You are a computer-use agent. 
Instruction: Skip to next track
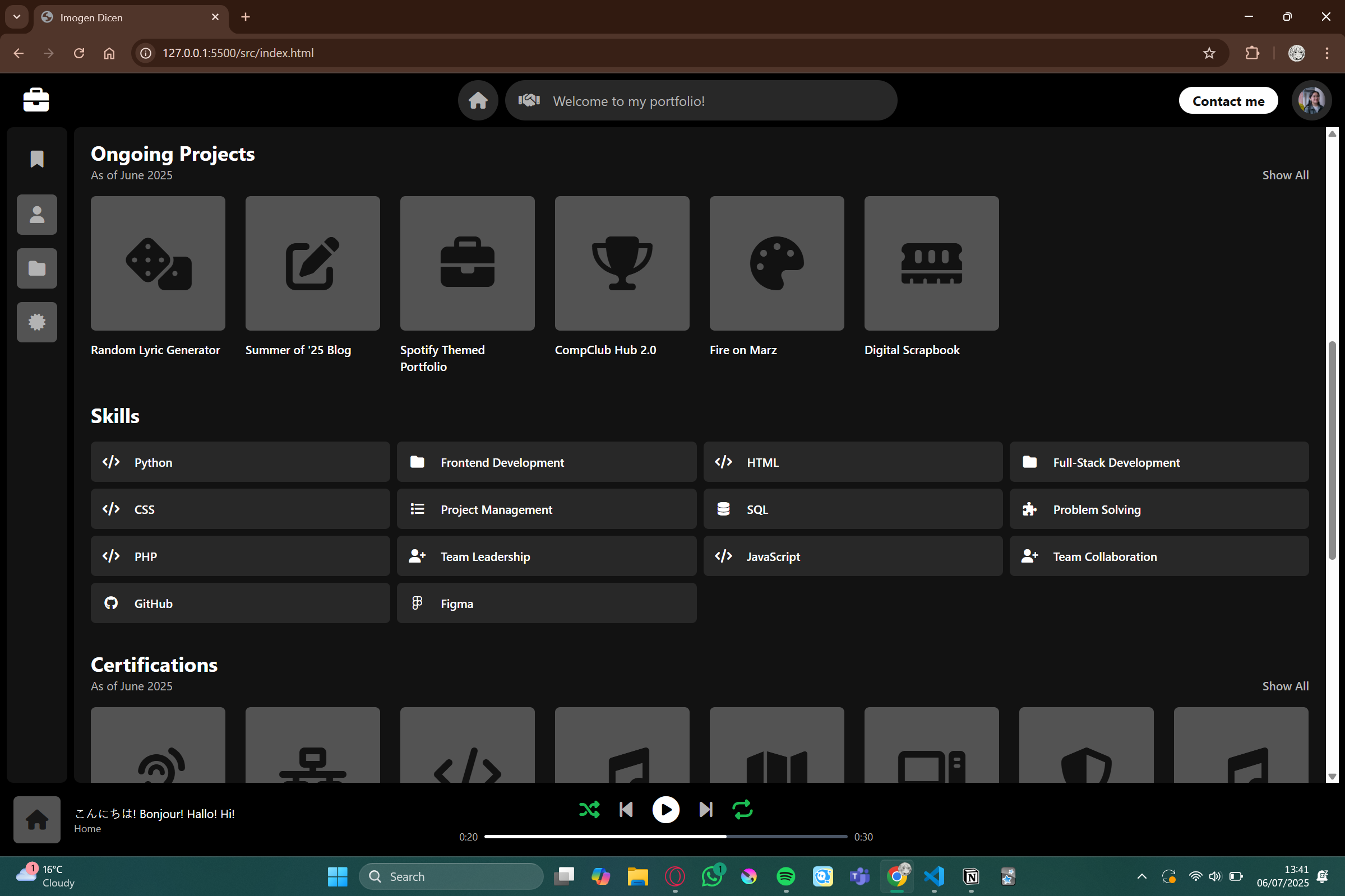[706, 810]
